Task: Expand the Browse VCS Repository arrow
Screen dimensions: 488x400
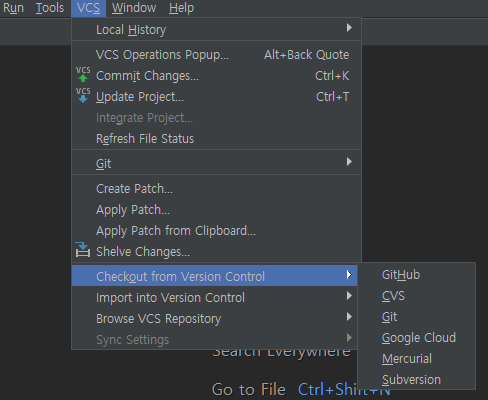Action: coord(349,317)
